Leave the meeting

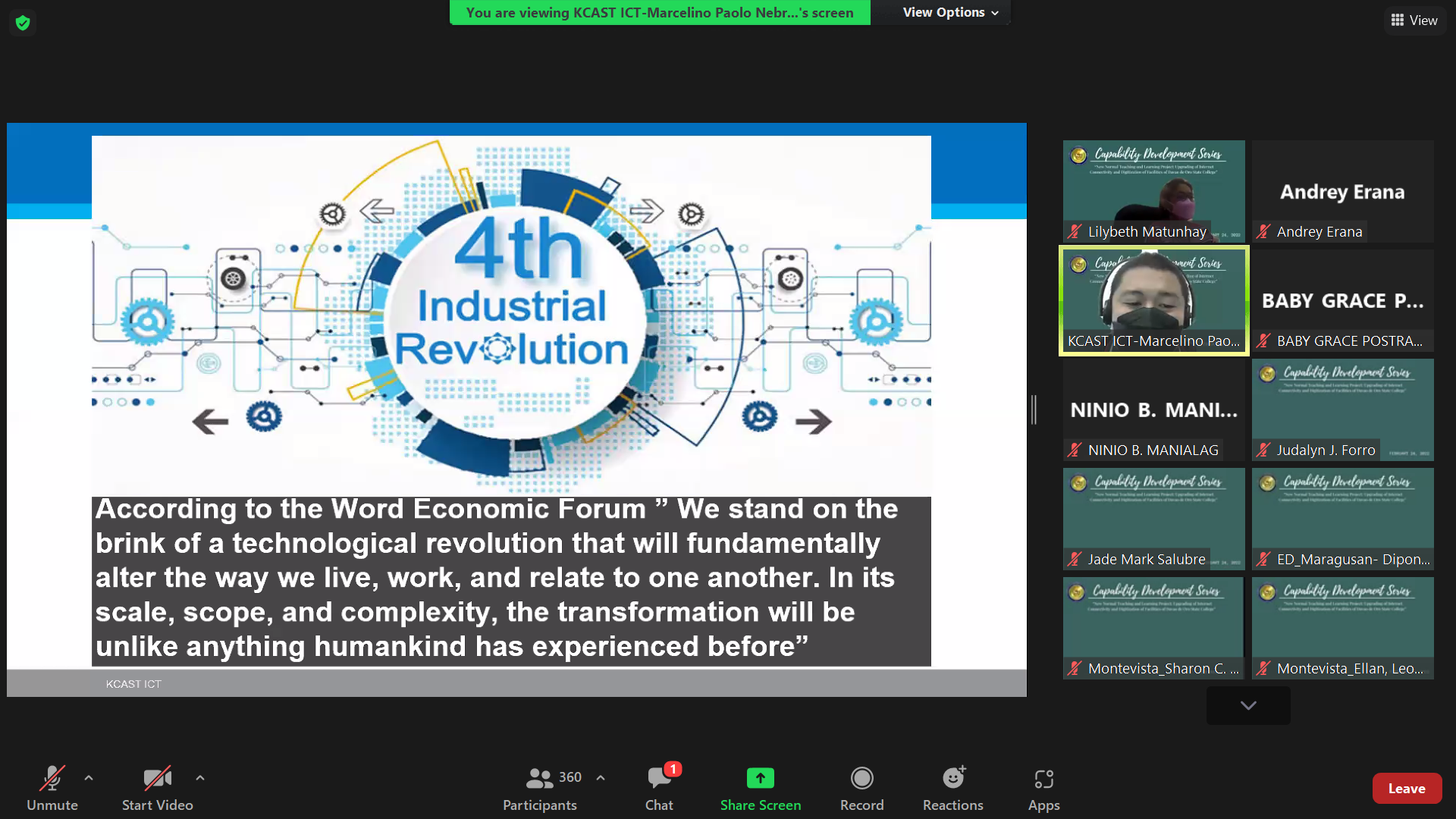[x=1407, y=789]
